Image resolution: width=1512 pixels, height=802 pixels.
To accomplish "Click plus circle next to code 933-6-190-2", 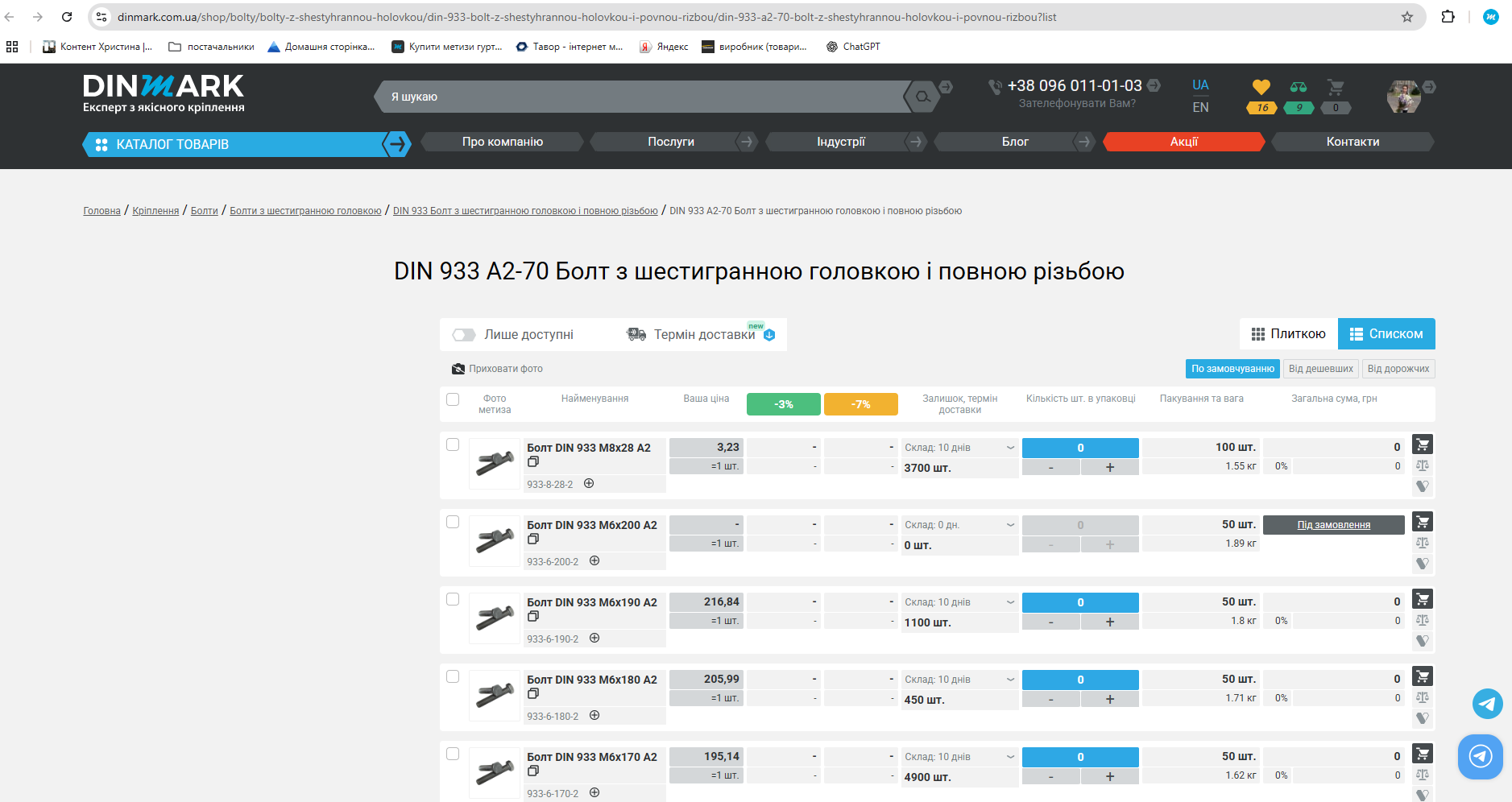I will pos(594,638).
